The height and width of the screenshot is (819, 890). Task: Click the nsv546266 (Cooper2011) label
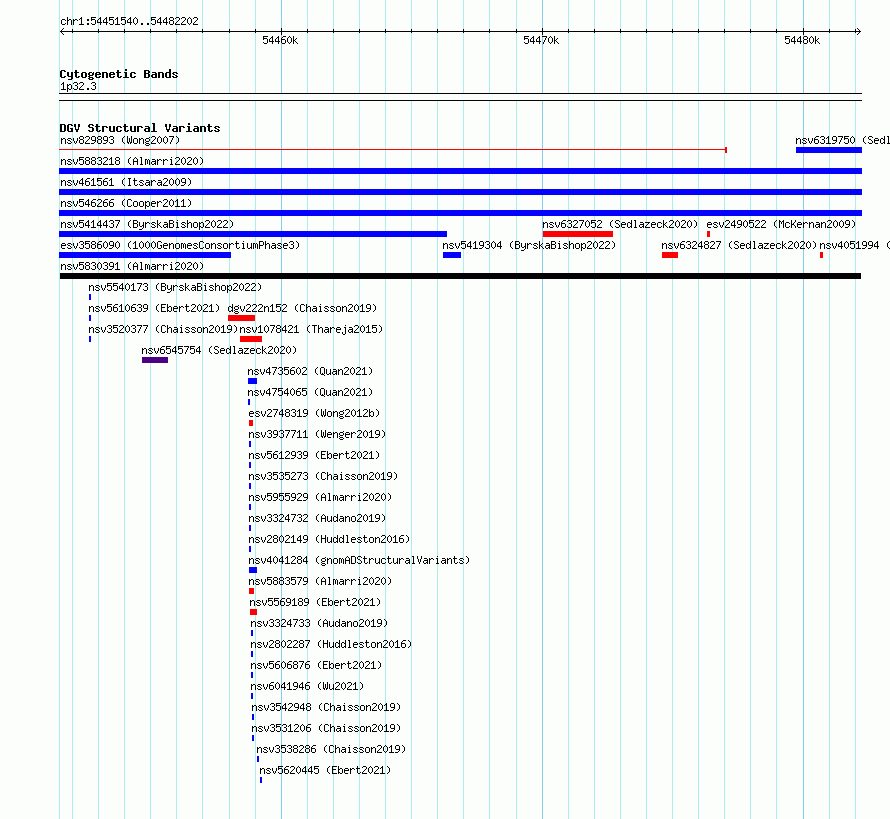coord(126,203)
